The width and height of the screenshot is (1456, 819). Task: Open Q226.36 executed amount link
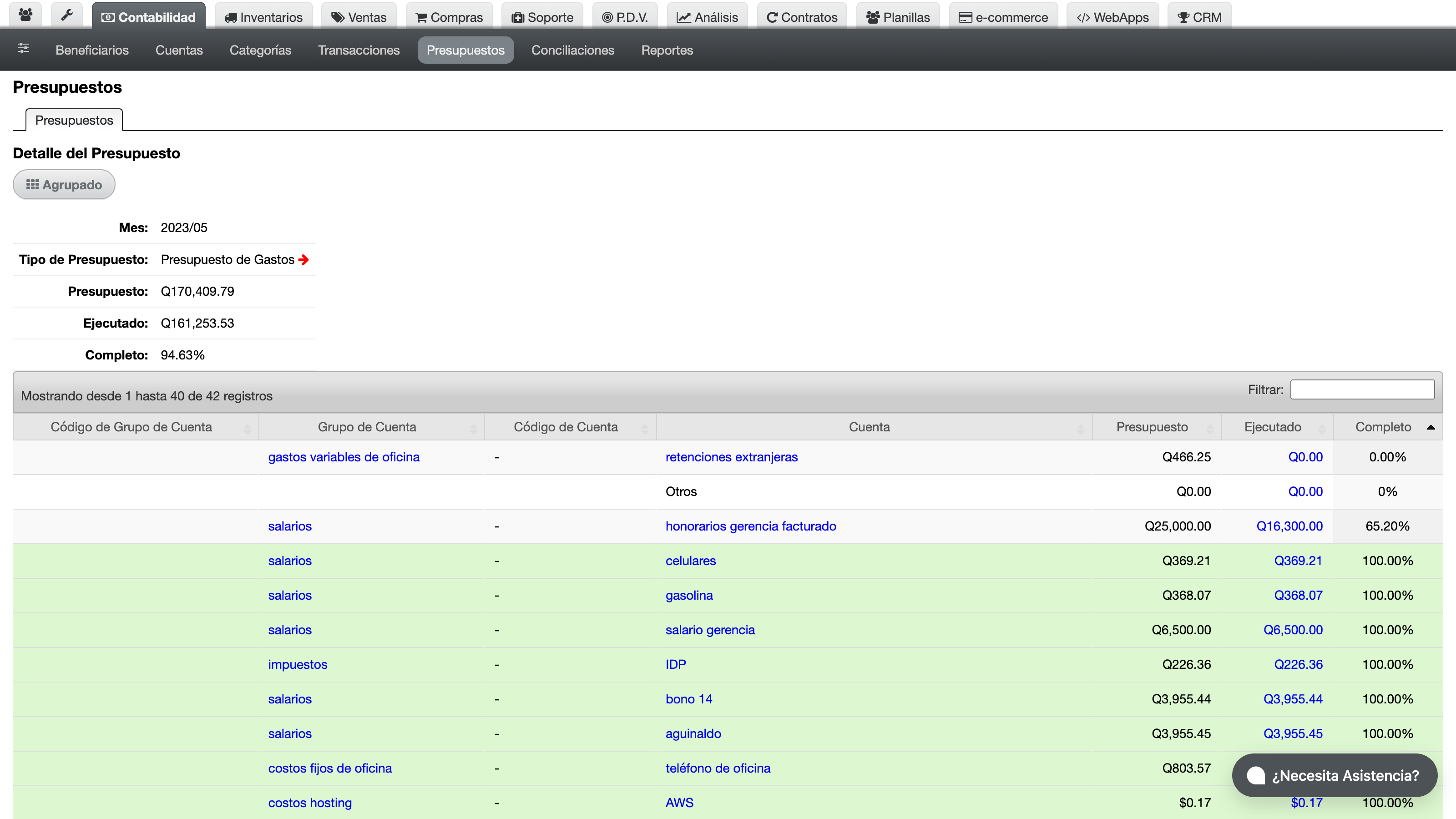(1298, 664)
